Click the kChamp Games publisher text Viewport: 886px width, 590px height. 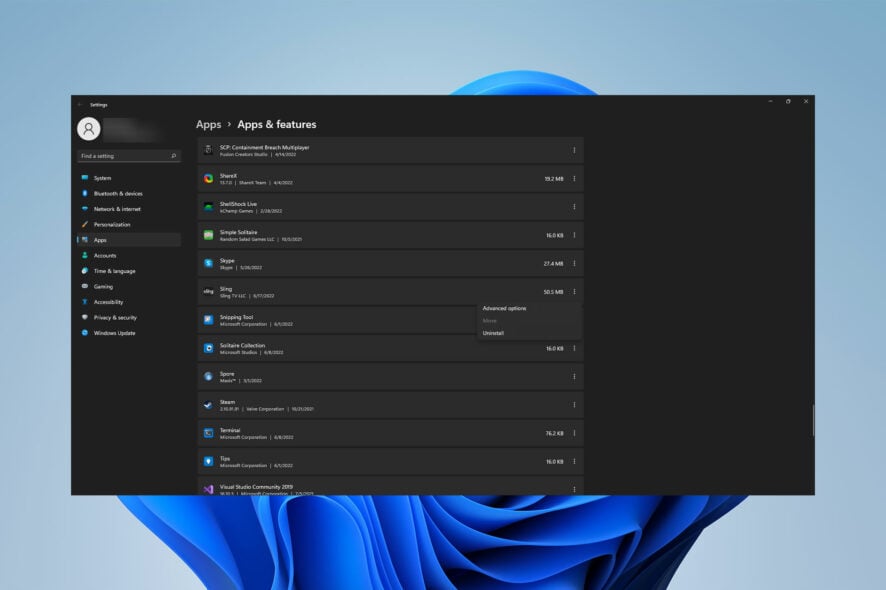point(236,211)
